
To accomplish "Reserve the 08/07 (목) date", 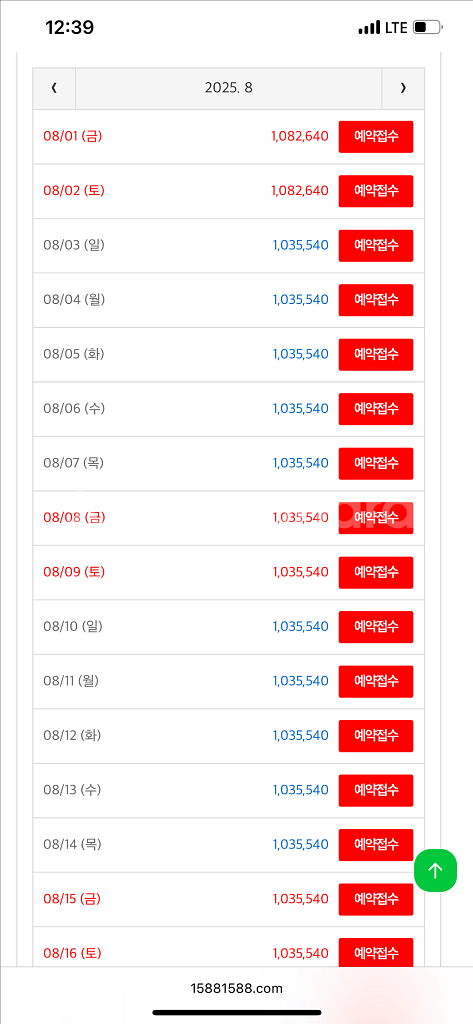I will (376, 464).
